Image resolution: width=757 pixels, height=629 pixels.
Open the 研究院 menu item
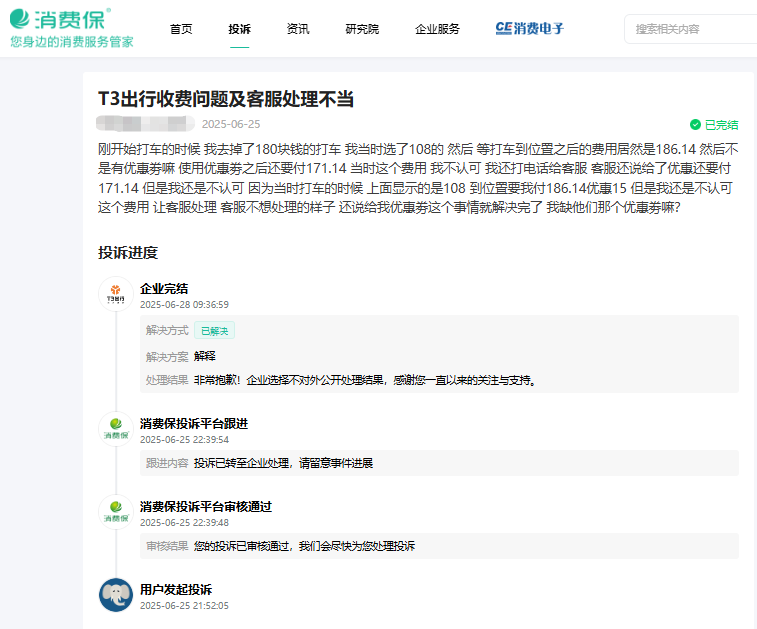tap(362, 29)
